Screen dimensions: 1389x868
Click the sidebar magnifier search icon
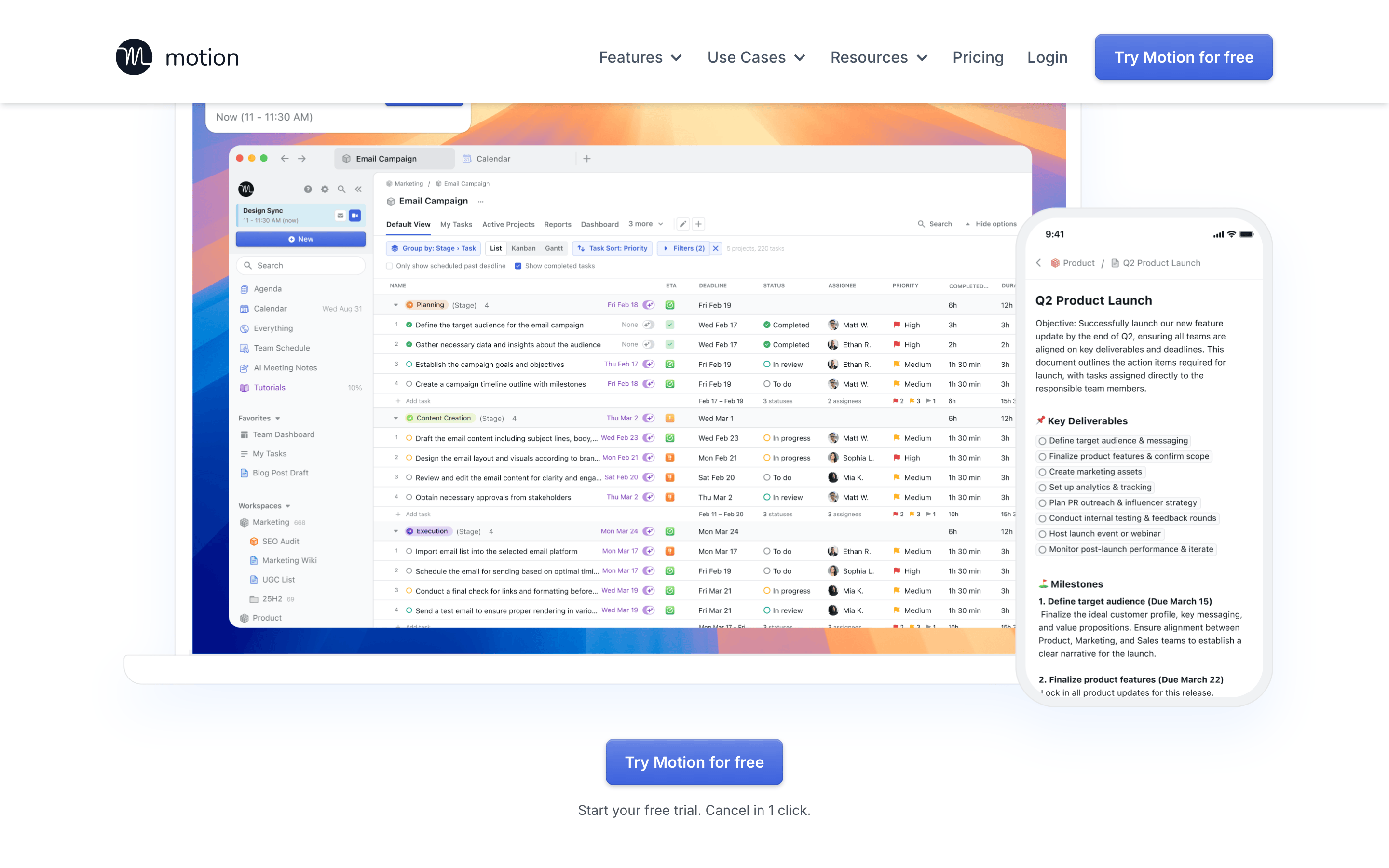341,190
